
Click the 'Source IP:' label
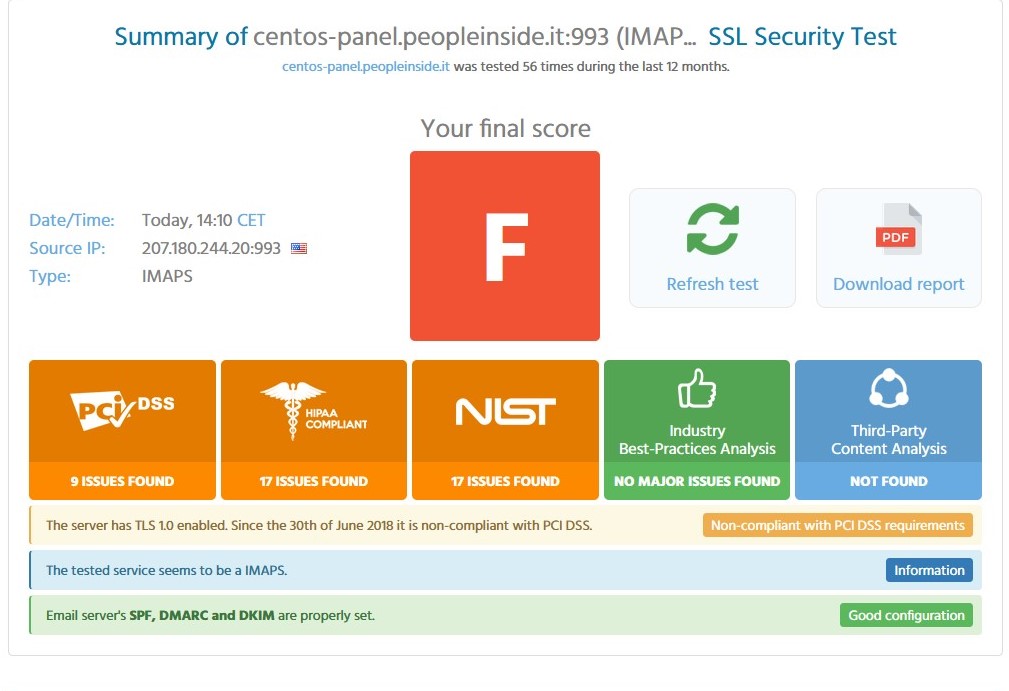(67, 248)
